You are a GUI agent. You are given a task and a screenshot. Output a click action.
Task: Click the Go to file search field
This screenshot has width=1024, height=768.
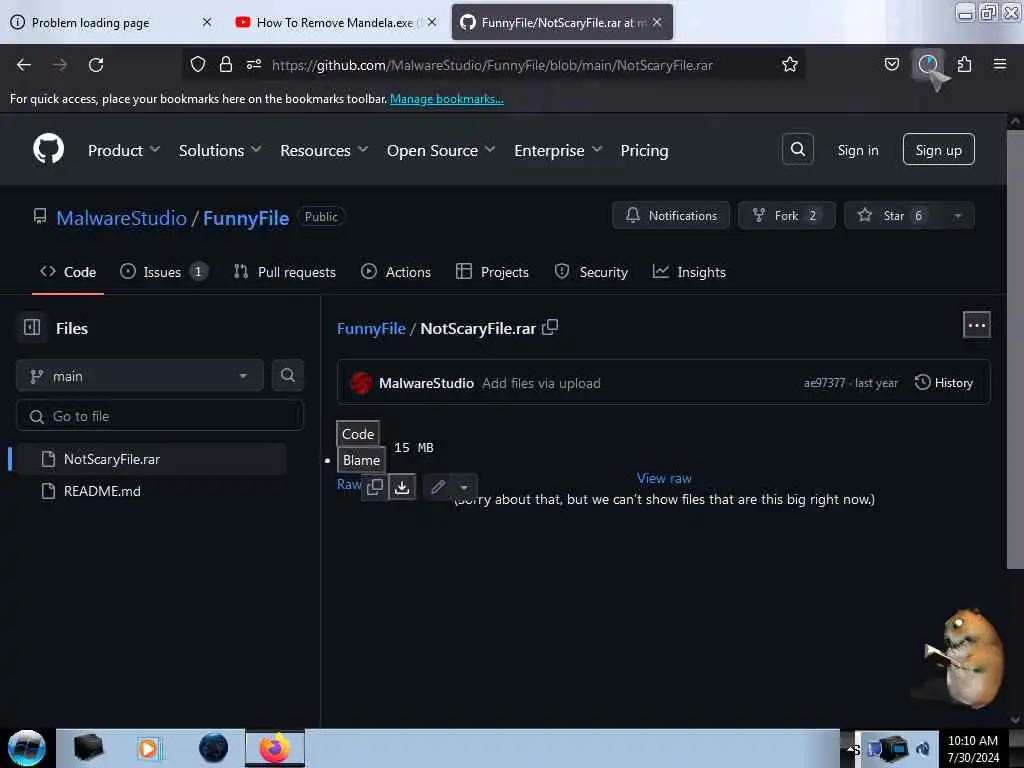160,416
